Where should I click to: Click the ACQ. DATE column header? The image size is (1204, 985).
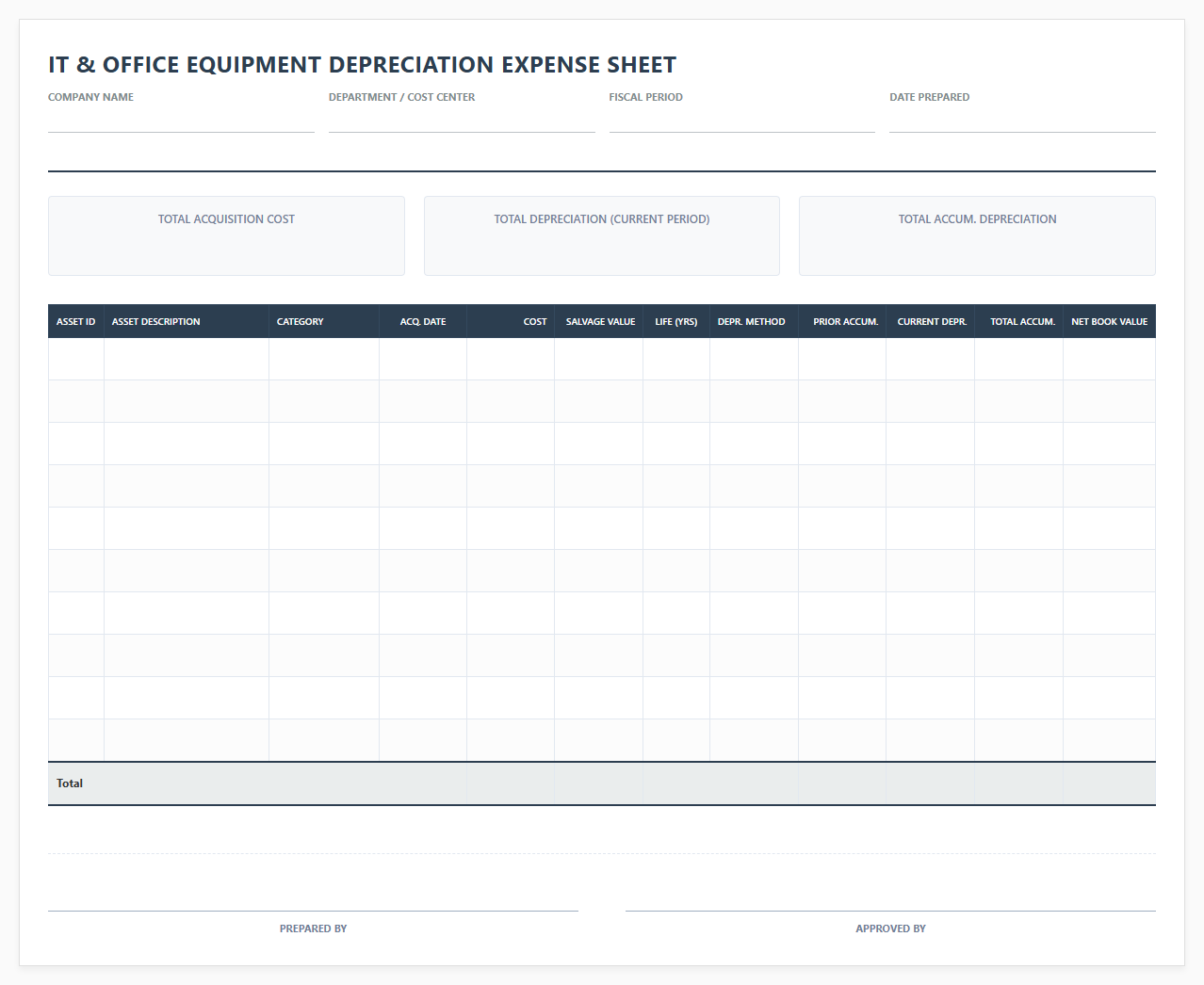(423, 321)
